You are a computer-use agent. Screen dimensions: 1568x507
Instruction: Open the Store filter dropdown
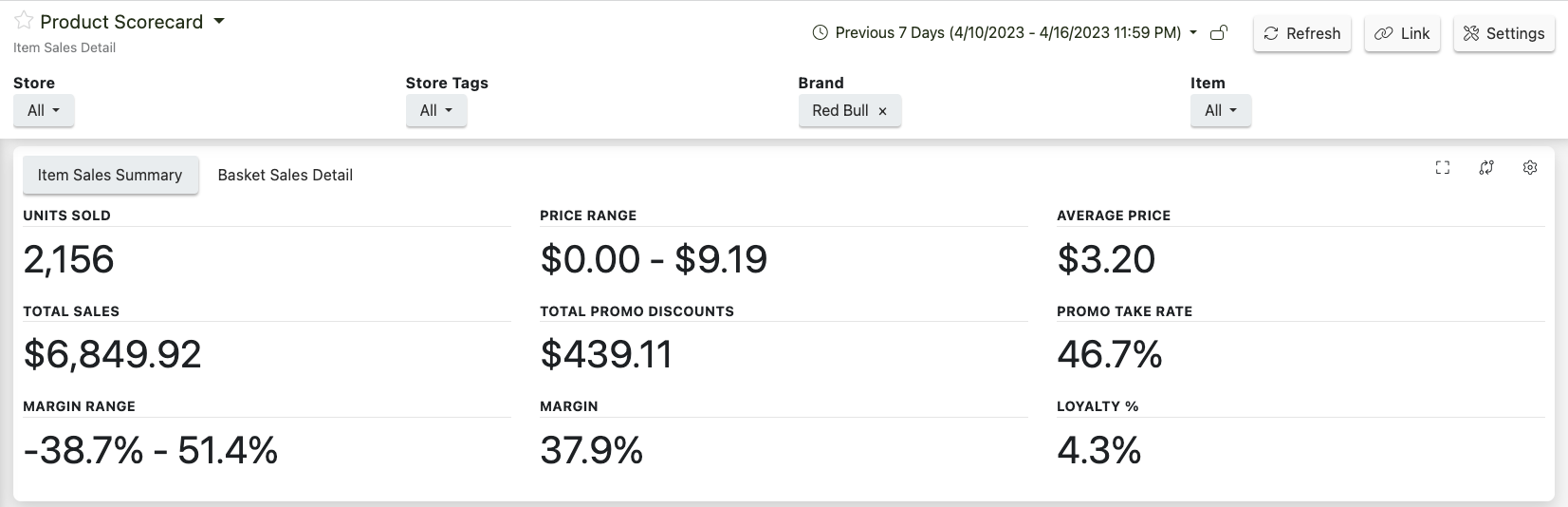tap(44, 111)
